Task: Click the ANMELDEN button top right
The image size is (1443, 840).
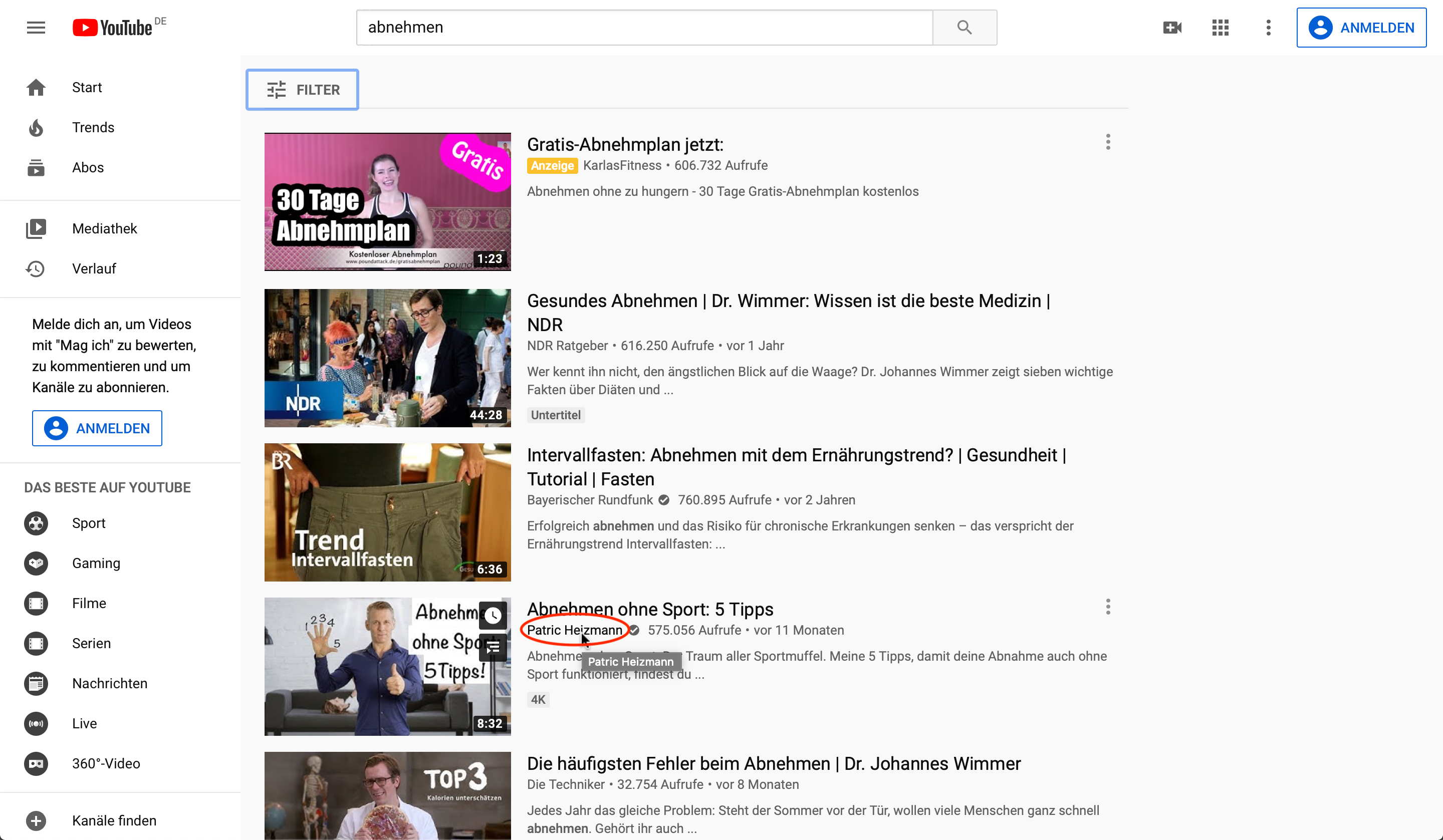Action: point(1361,27)
